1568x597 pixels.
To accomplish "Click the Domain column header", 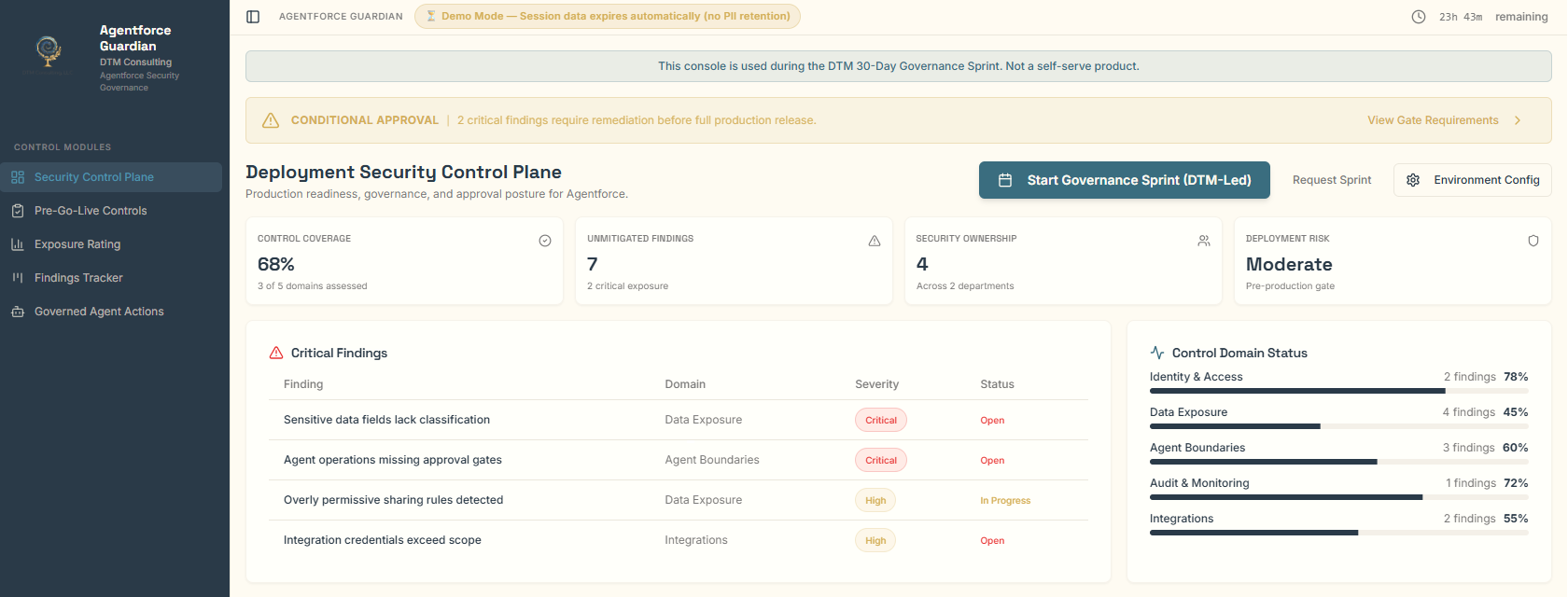I will 685,384.
